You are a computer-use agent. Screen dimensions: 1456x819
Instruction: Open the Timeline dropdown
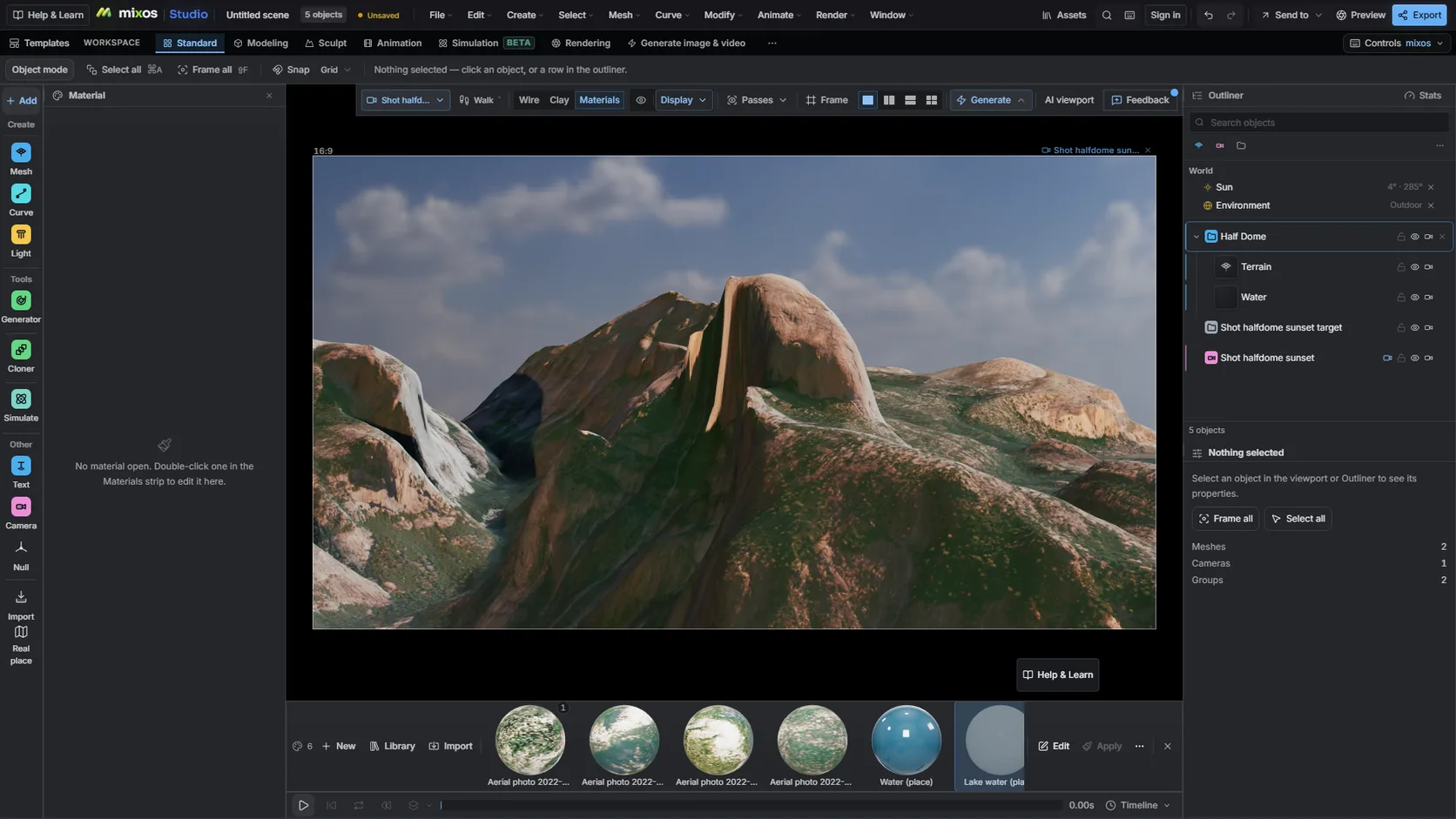point(1138,805)
